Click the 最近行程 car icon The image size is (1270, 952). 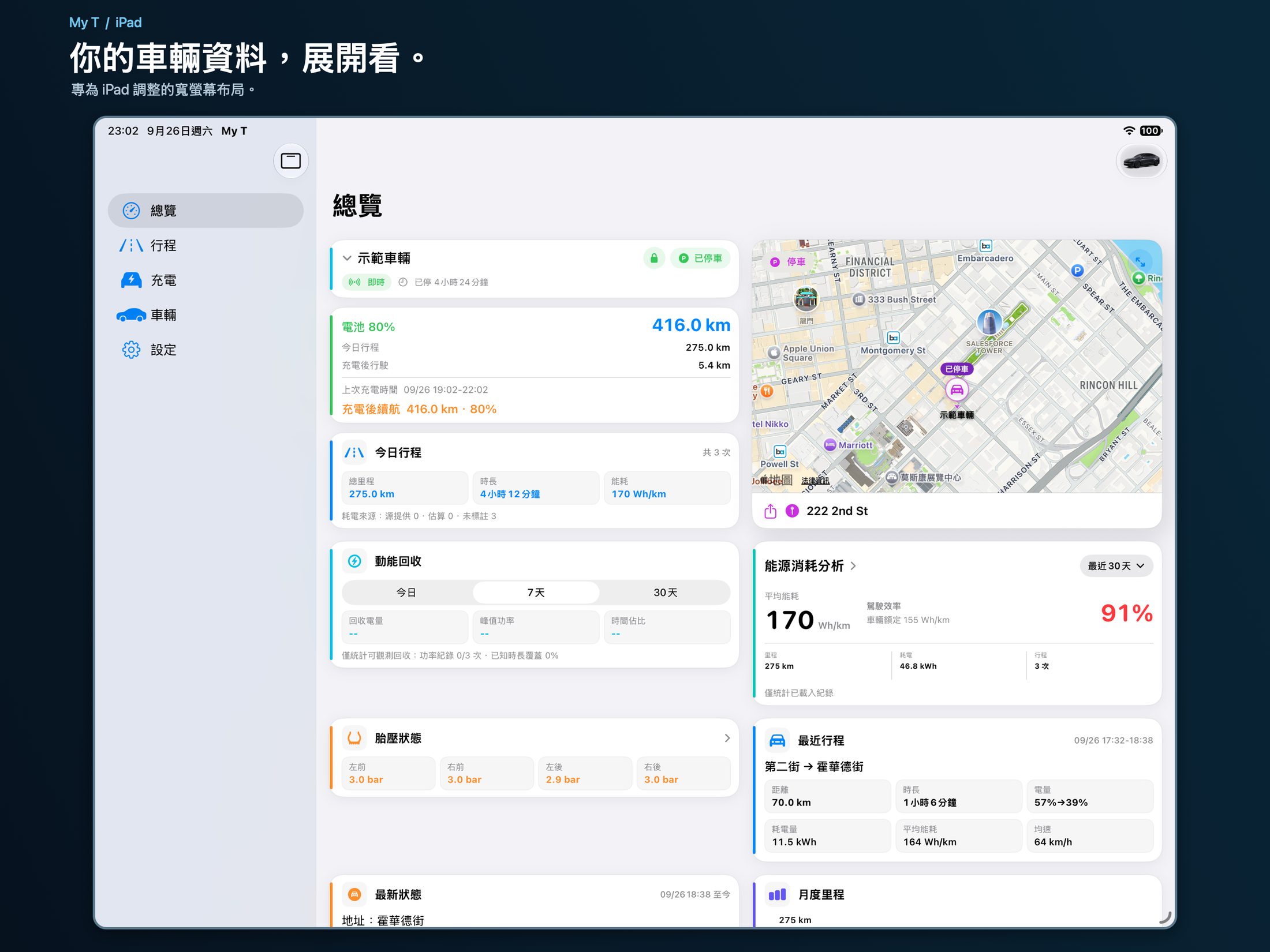(777, 740)
